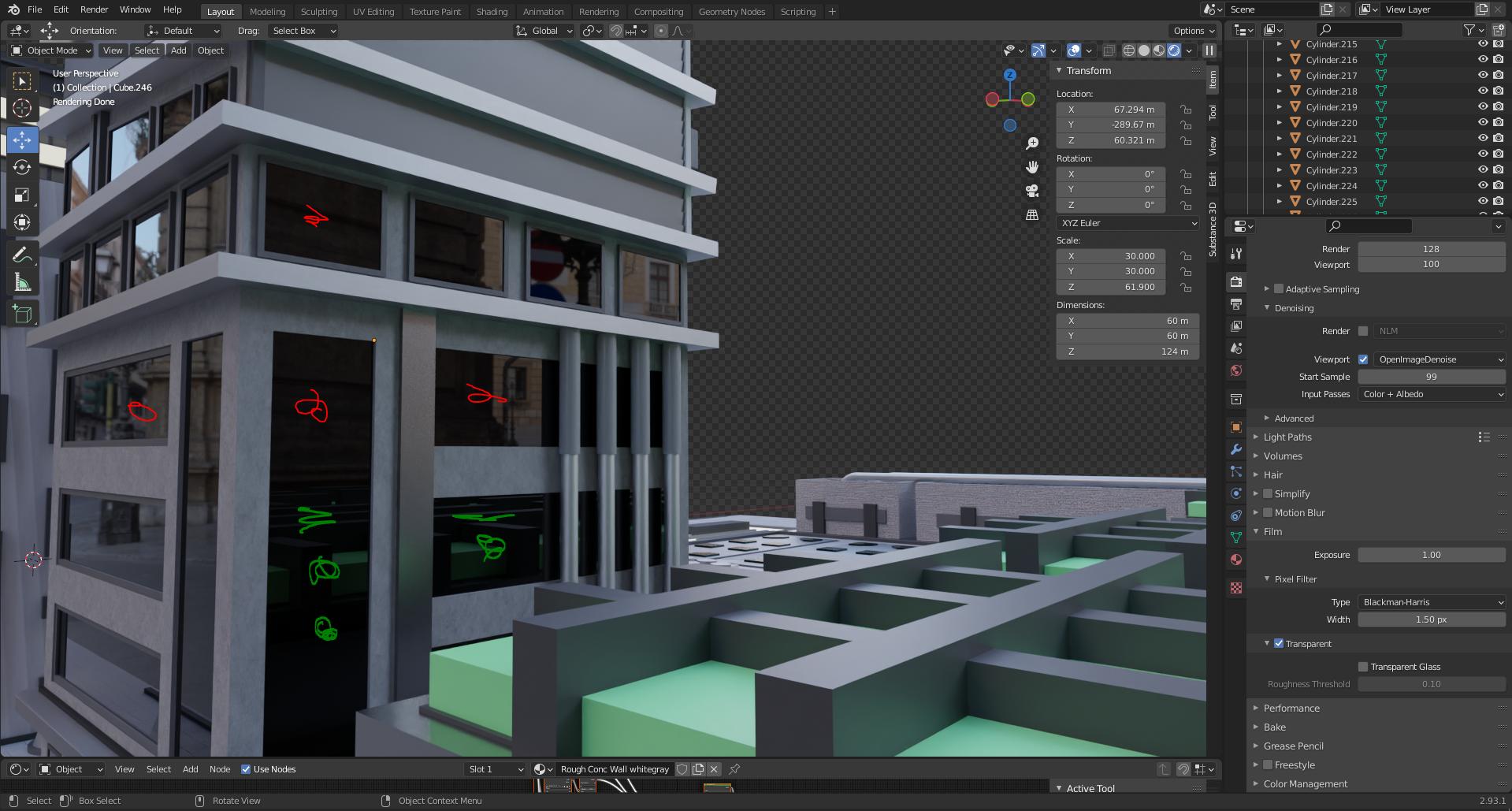1512x811 pixels.
Task: Unlink the Rough Conc Wall whitegray material
Action: (713, 769)
